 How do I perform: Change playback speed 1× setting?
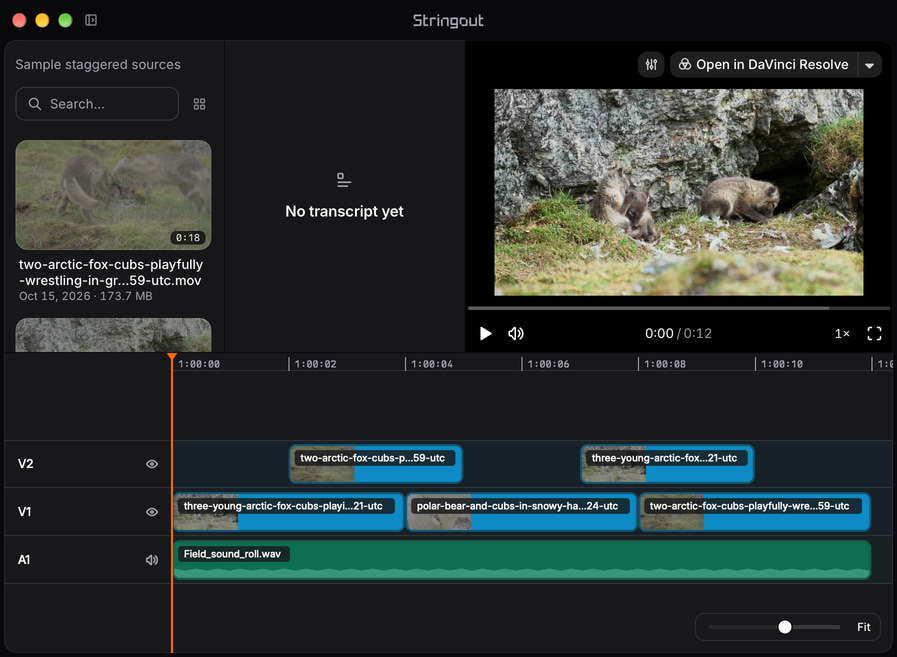(842, 334)
